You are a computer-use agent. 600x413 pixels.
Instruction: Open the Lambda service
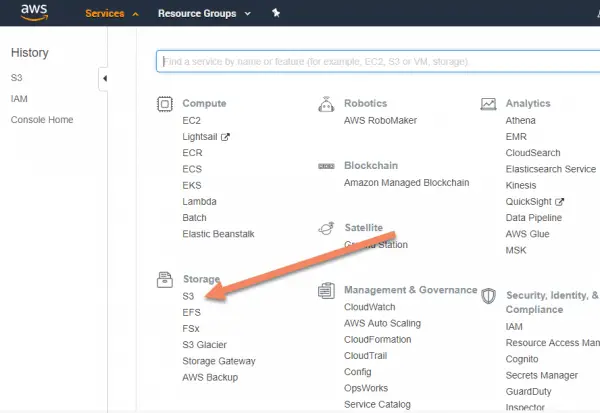(x=199, y=201)
